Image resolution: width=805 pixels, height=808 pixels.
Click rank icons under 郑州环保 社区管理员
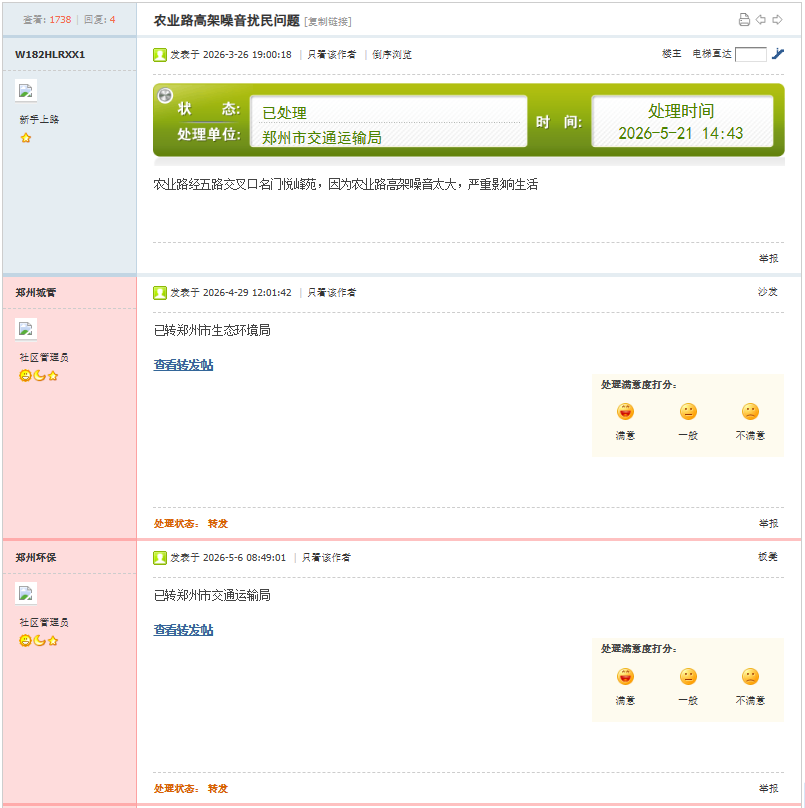[x=39, y=641]
